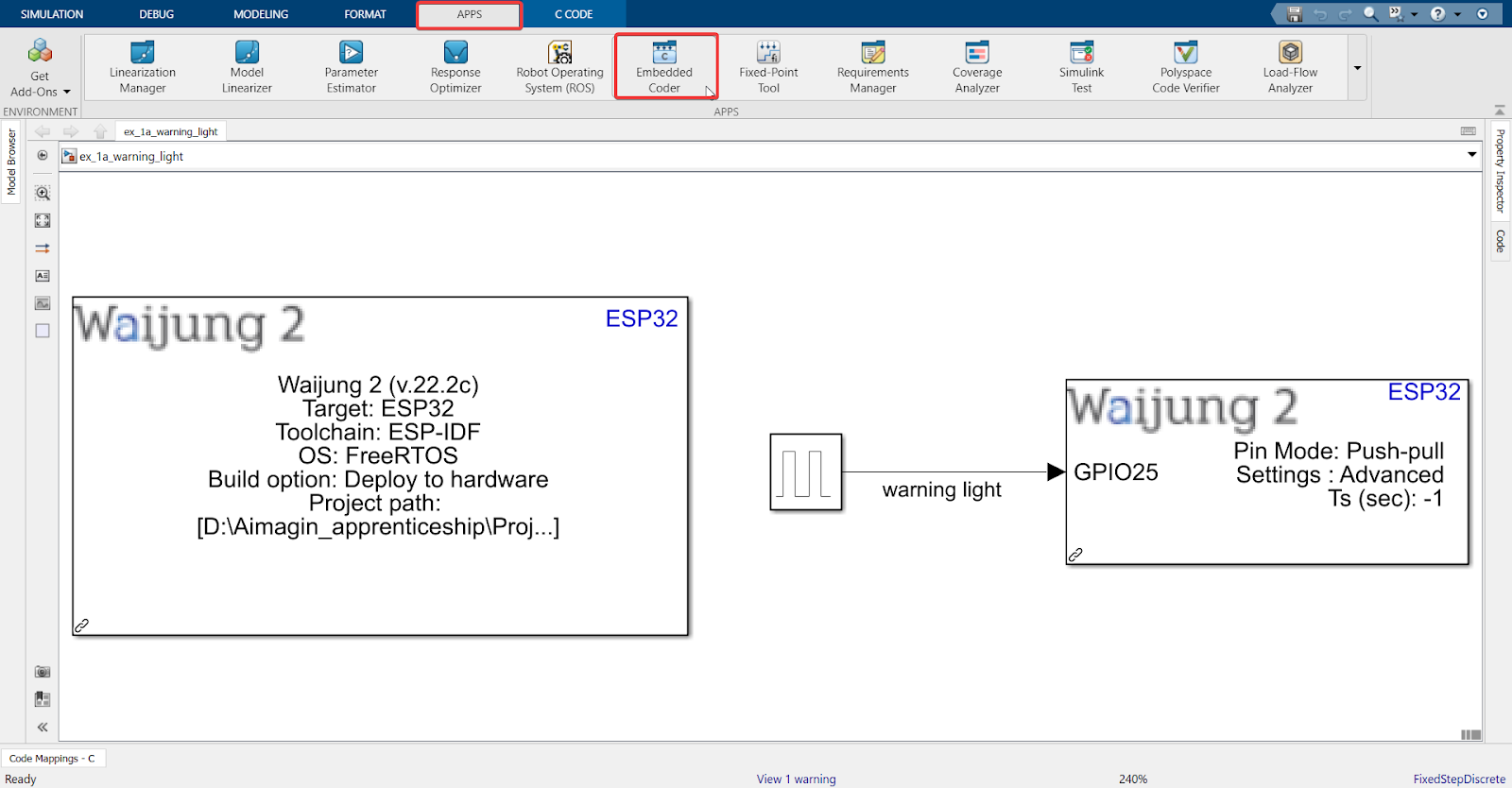Screen dimensions: 1512x788
Task: Switch to the Modeling tab
Action: [x=261, y=14]
